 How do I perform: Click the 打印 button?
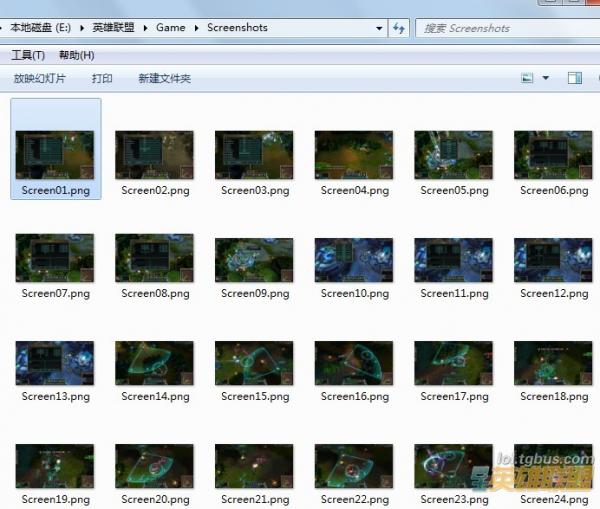[102, 78]
